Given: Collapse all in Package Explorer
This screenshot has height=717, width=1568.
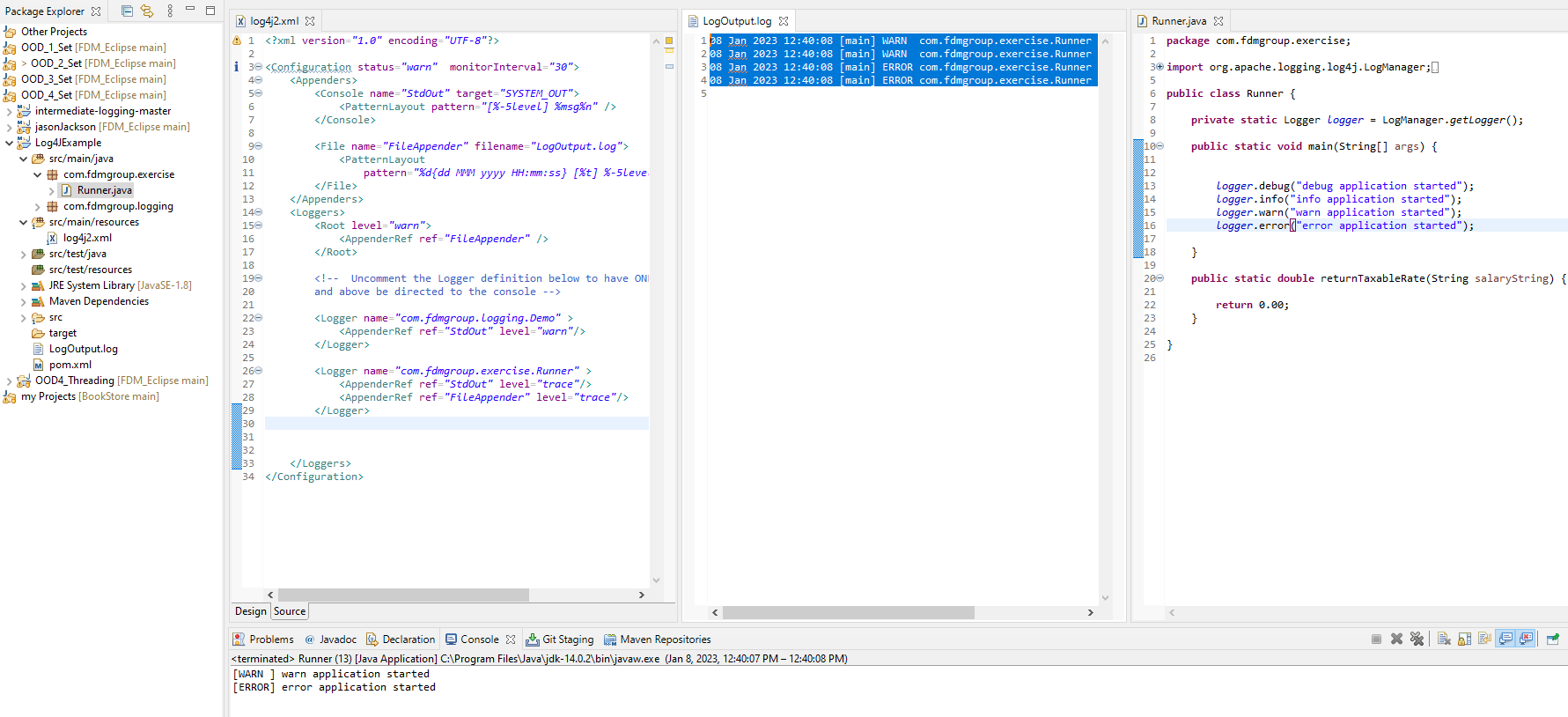Looking at the screenshot, I should click(127, 11).
